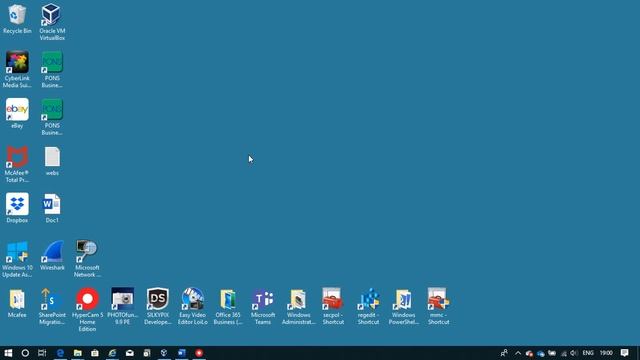Select the Easy Video Editor LoiLo shortcut
Viewport: 640px width, 360px height.
click(x=193, y=306)
